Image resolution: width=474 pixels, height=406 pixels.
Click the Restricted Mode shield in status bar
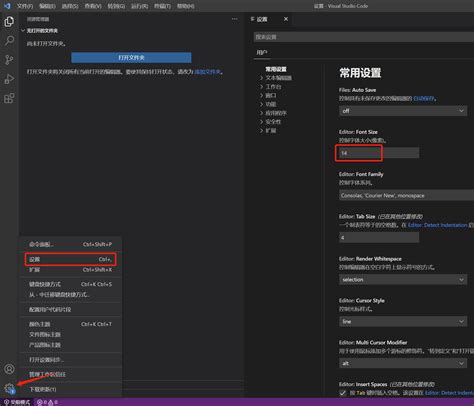click(x=17, y=402)
